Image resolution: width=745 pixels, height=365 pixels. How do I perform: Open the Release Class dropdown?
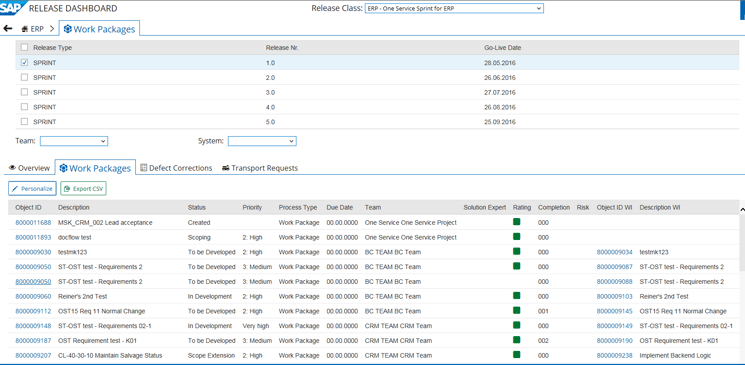tap(454, 9)
